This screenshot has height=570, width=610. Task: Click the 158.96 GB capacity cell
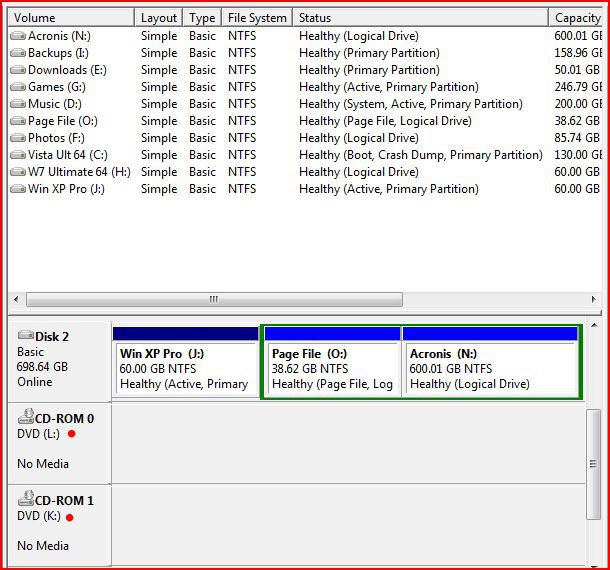578,53
